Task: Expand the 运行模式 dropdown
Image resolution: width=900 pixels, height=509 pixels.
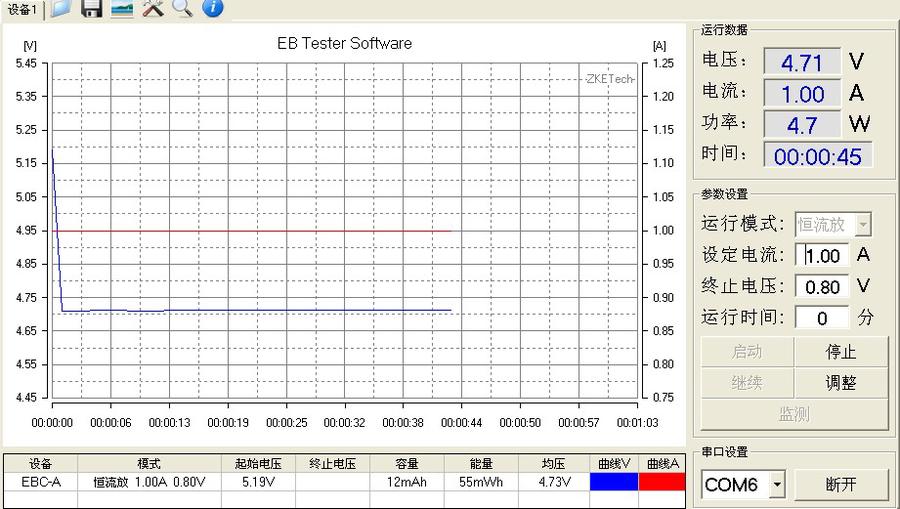Action: pyautogui.click(x=863, y=224)
